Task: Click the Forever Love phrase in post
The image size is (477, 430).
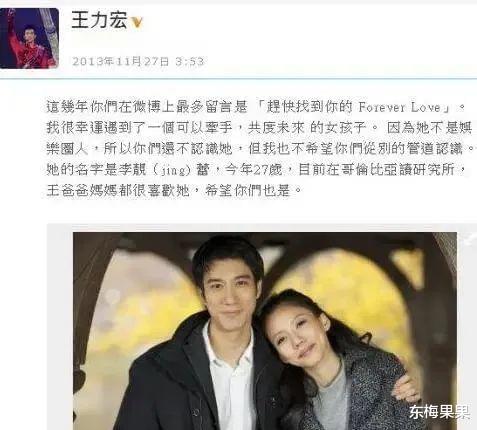Action: tap(400, 107)
